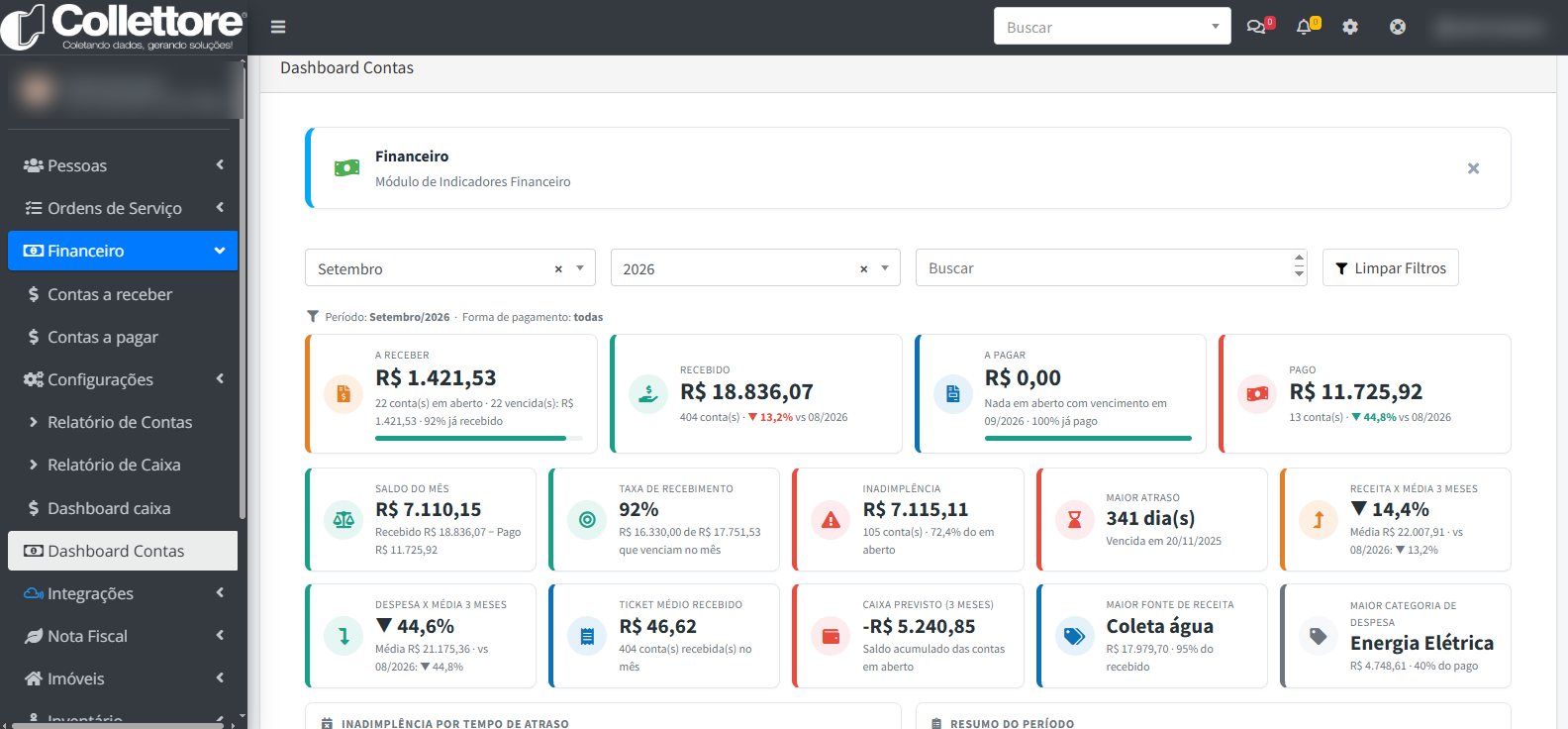Click the A Pagar progress bar
The width and height of the screenshot is (1568, 729).
point(1088,438)
